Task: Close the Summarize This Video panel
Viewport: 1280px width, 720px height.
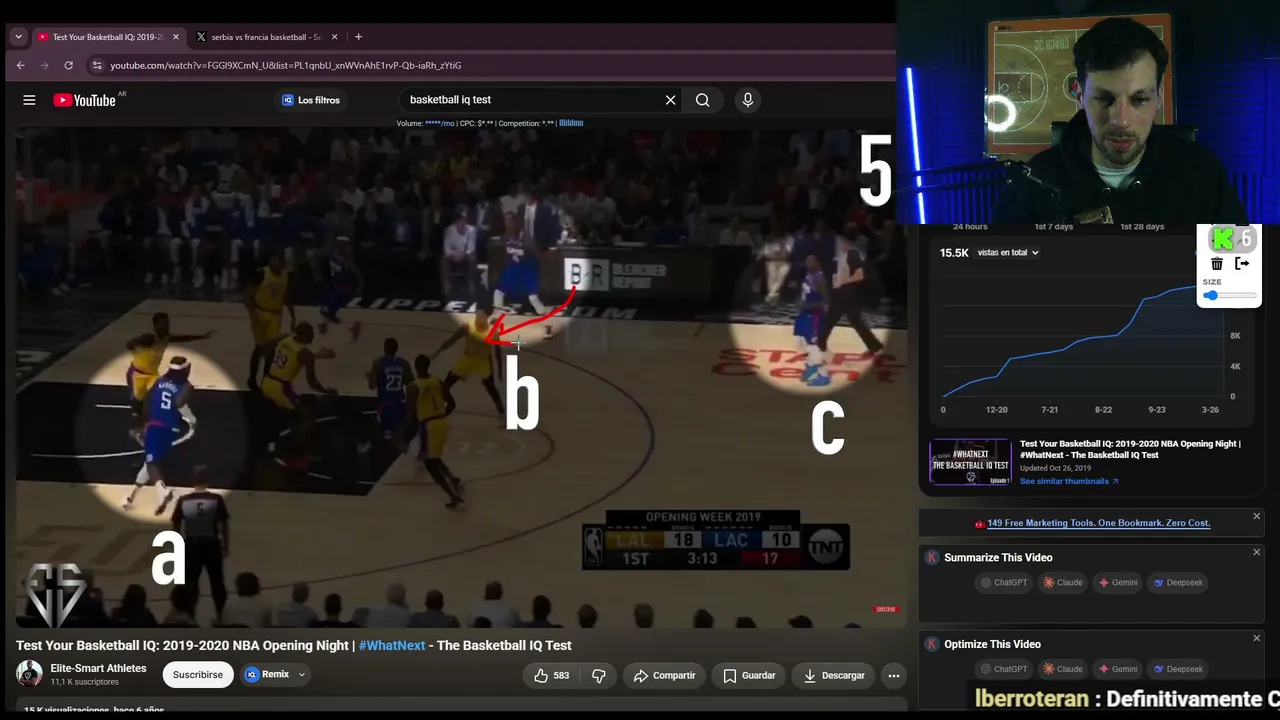Action: pyautogui.click(x=1257, y=551)
